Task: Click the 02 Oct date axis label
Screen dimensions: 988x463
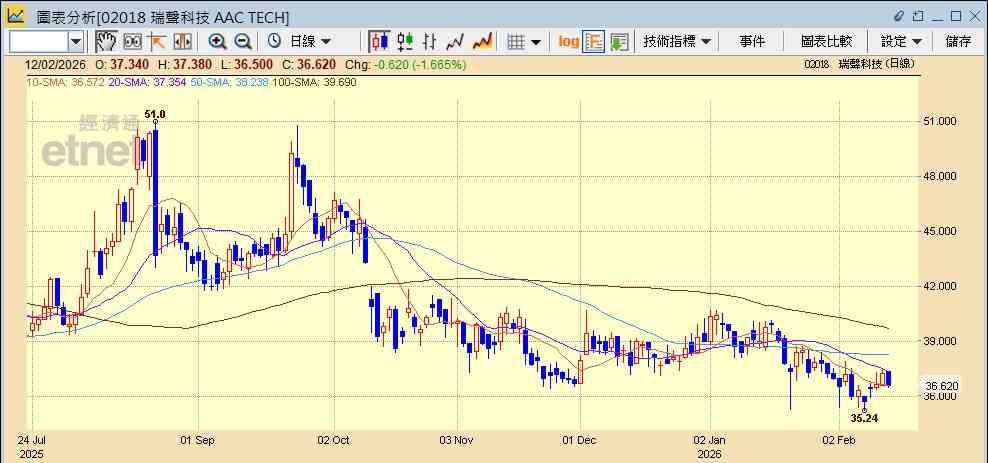Action: [334, 440]
